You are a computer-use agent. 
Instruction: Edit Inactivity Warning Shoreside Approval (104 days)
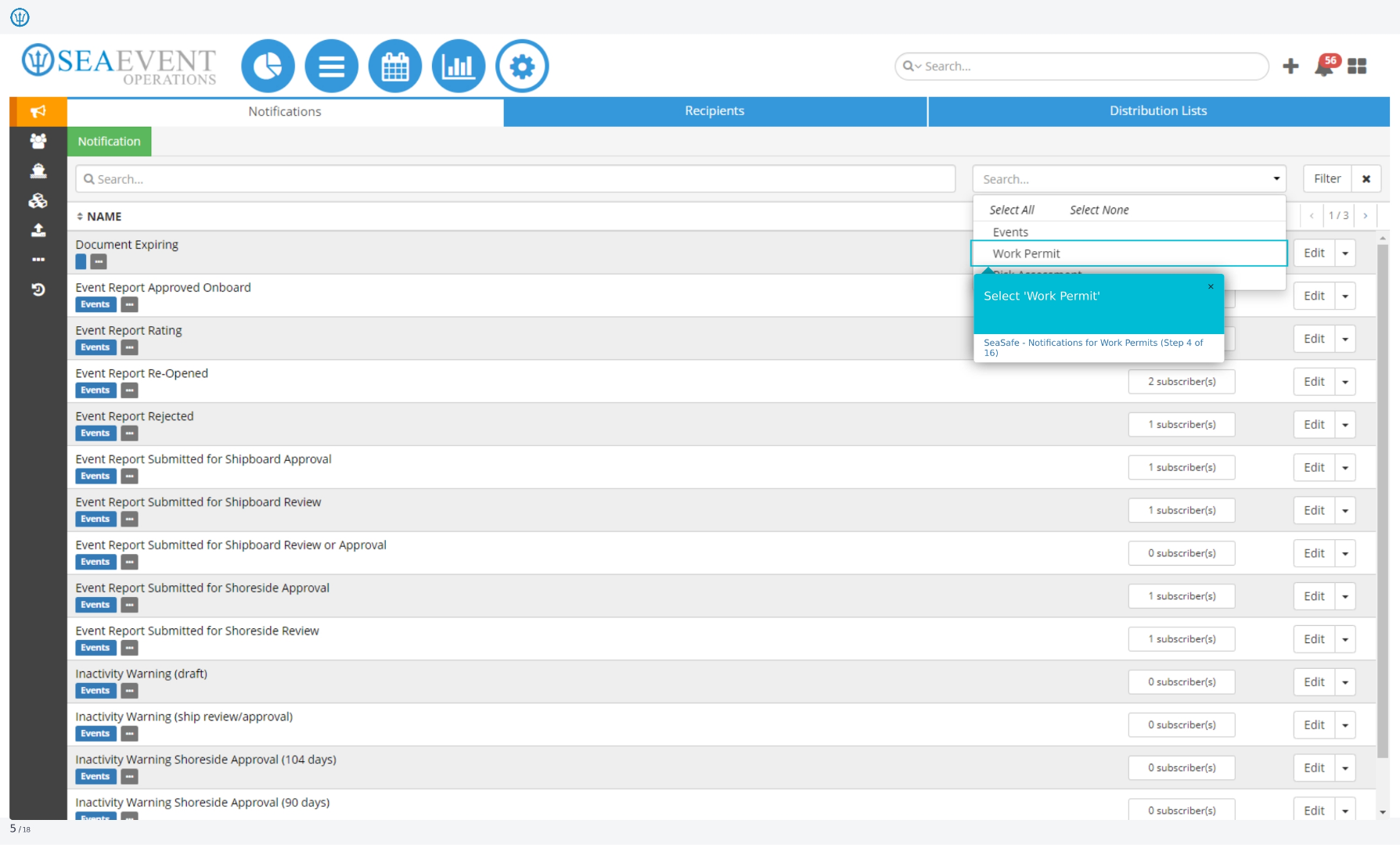(1314, 768)
